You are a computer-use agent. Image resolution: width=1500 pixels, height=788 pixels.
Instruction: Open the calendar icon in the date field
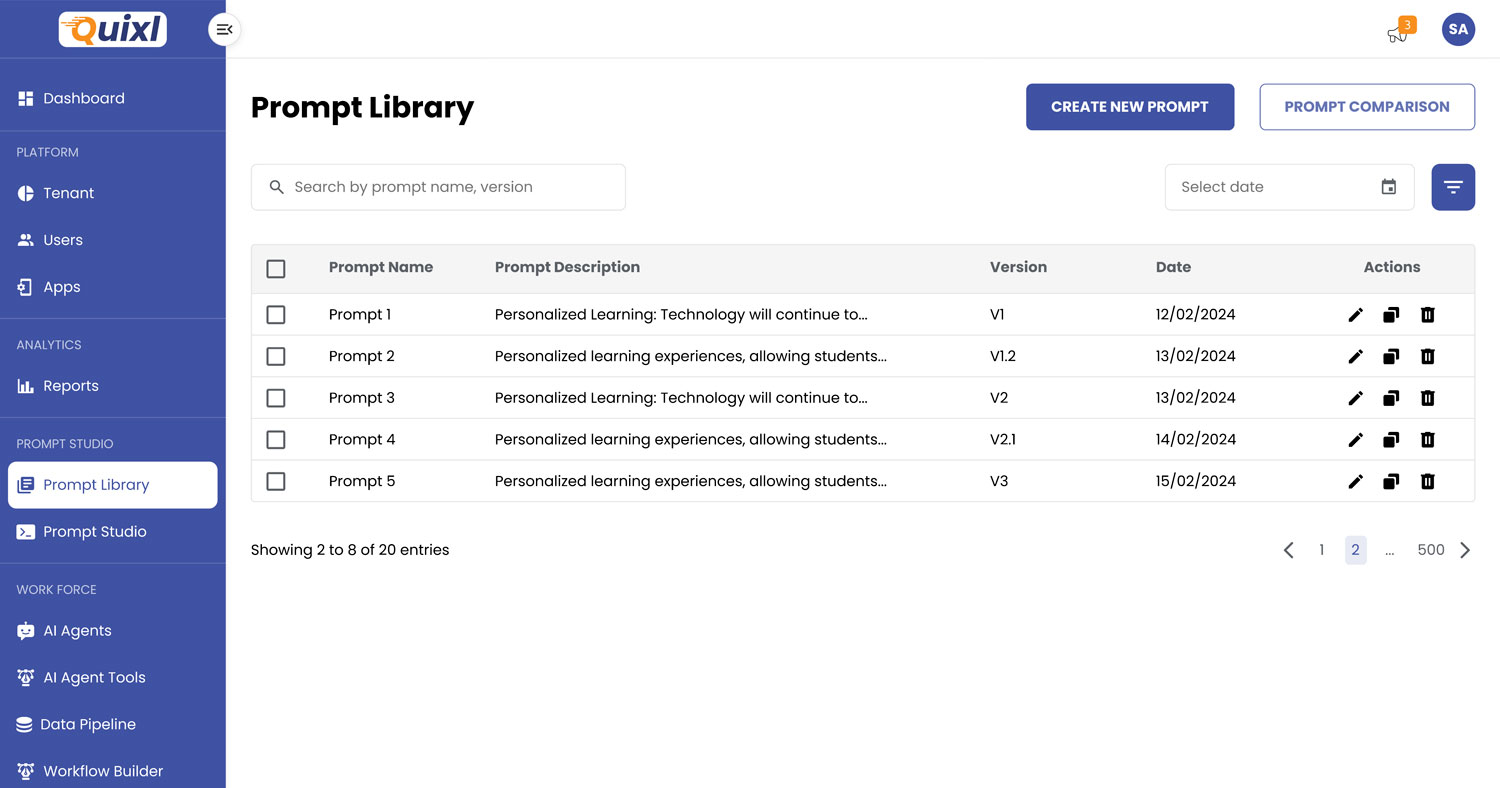coord(1388,187)
